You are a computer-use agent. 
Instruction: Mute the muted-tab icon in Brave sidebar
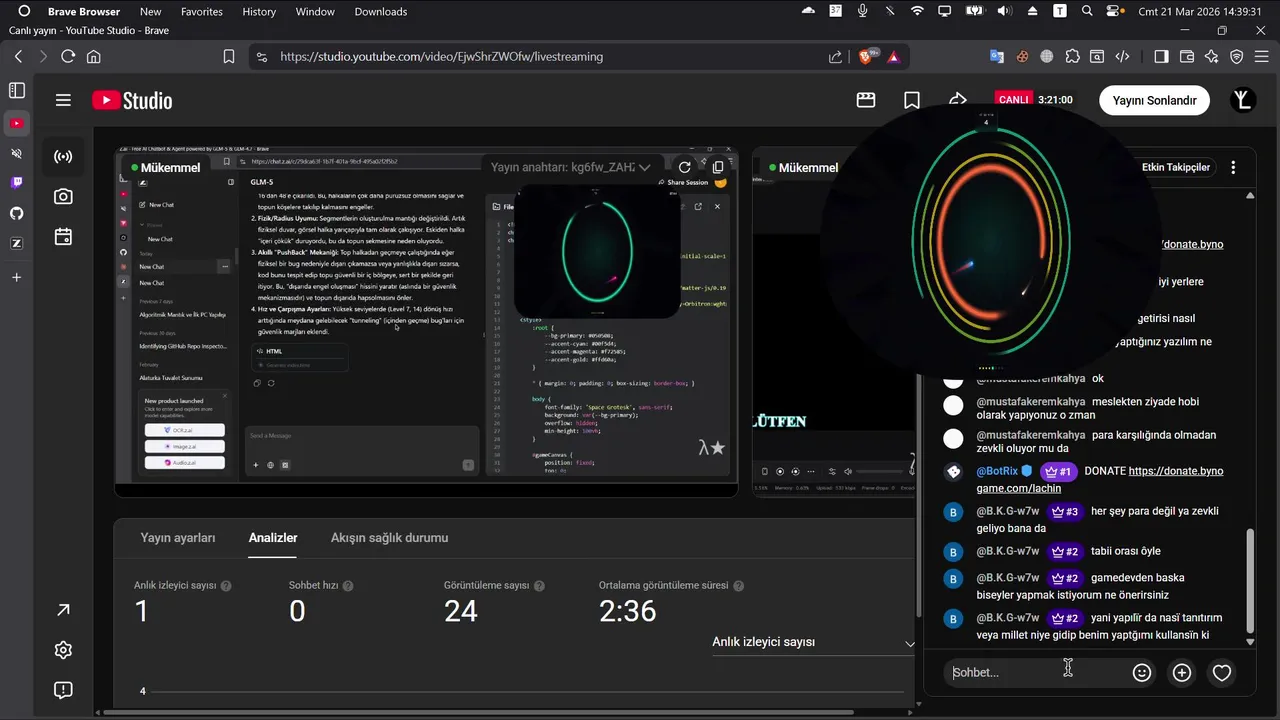pyautogui.click(x=16, y=153)
